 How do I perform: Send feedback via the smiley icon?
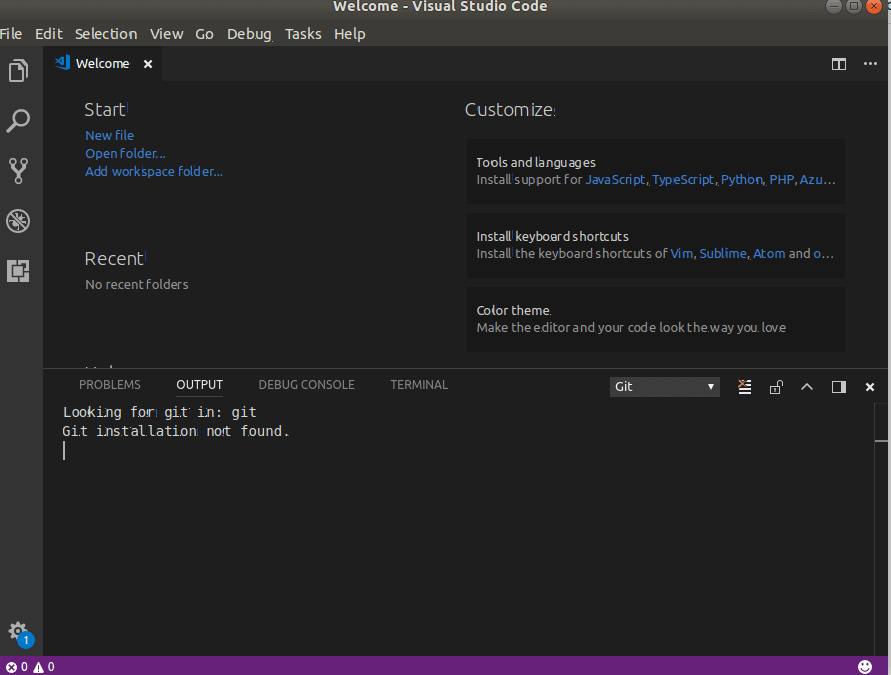tap(864, 666)
